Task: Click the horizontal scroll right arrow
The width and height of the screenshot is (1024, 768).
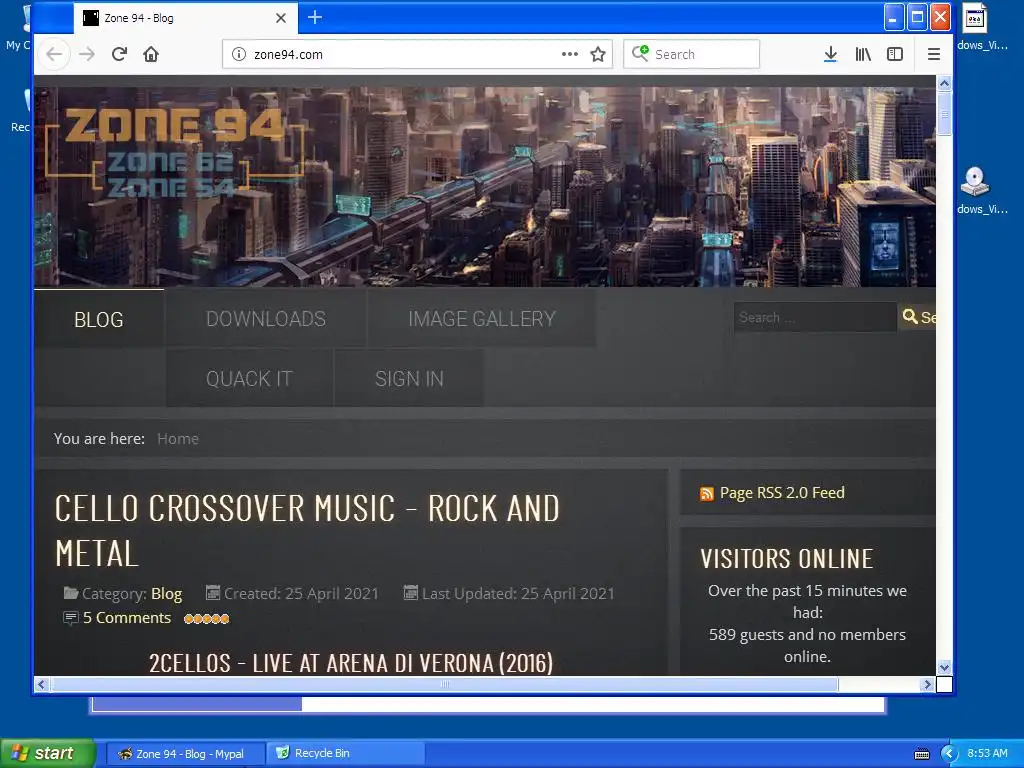Action: [x=927, y=684]
